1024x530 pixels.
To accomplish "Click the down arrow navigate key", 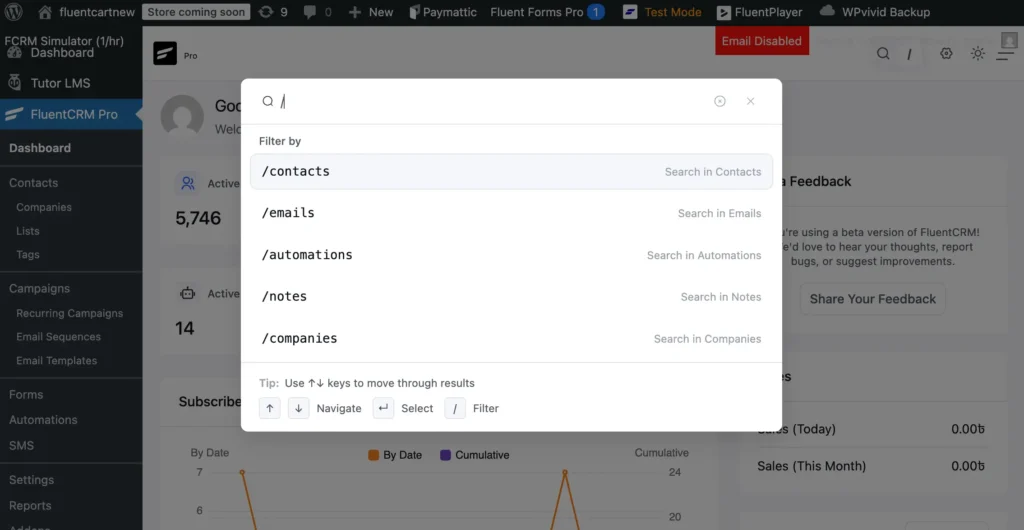I will pos(298,408).
